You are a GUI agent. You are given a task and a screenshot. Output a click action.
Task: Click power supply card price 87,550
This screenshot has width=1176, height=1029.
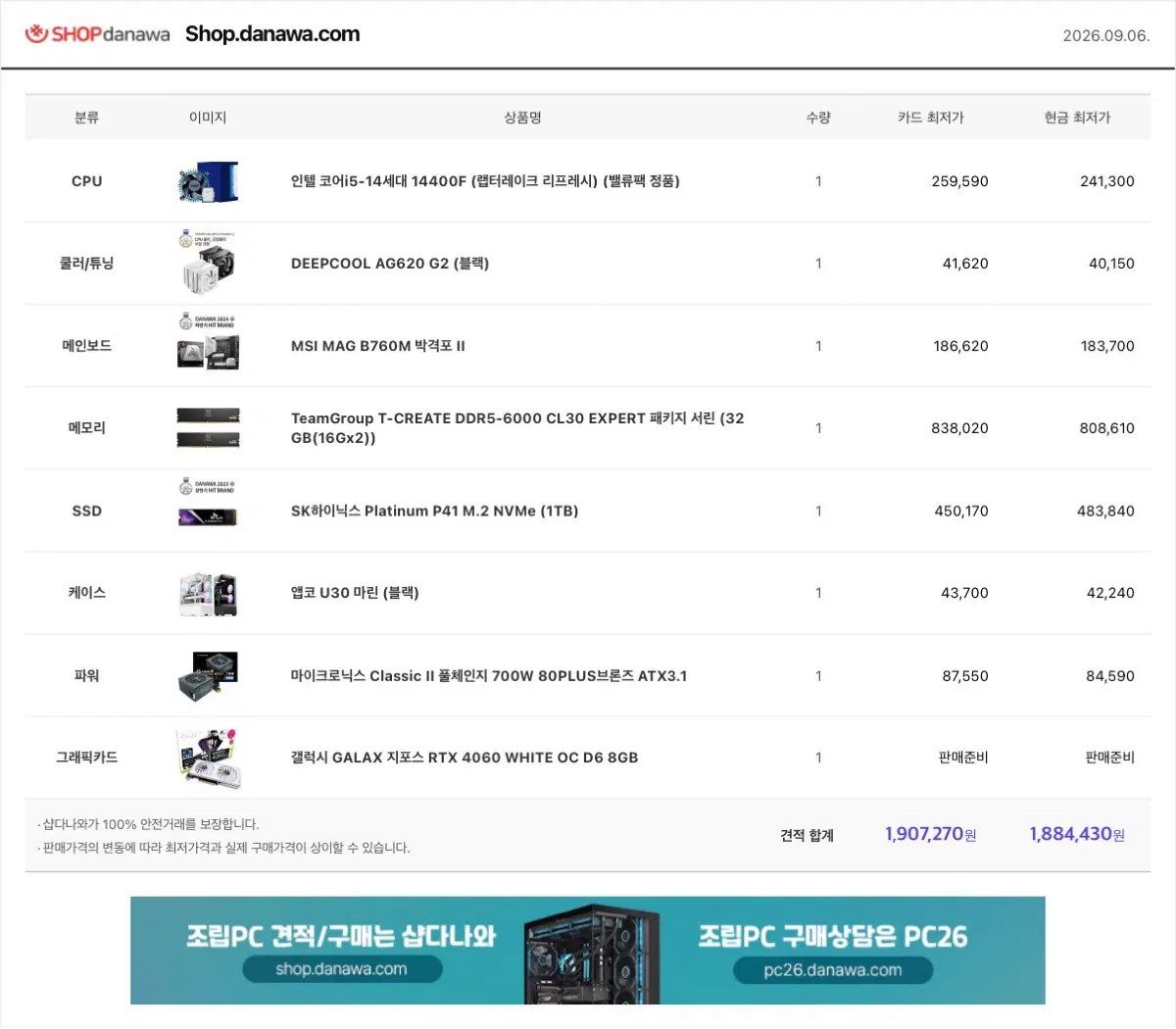pos(965,676)
